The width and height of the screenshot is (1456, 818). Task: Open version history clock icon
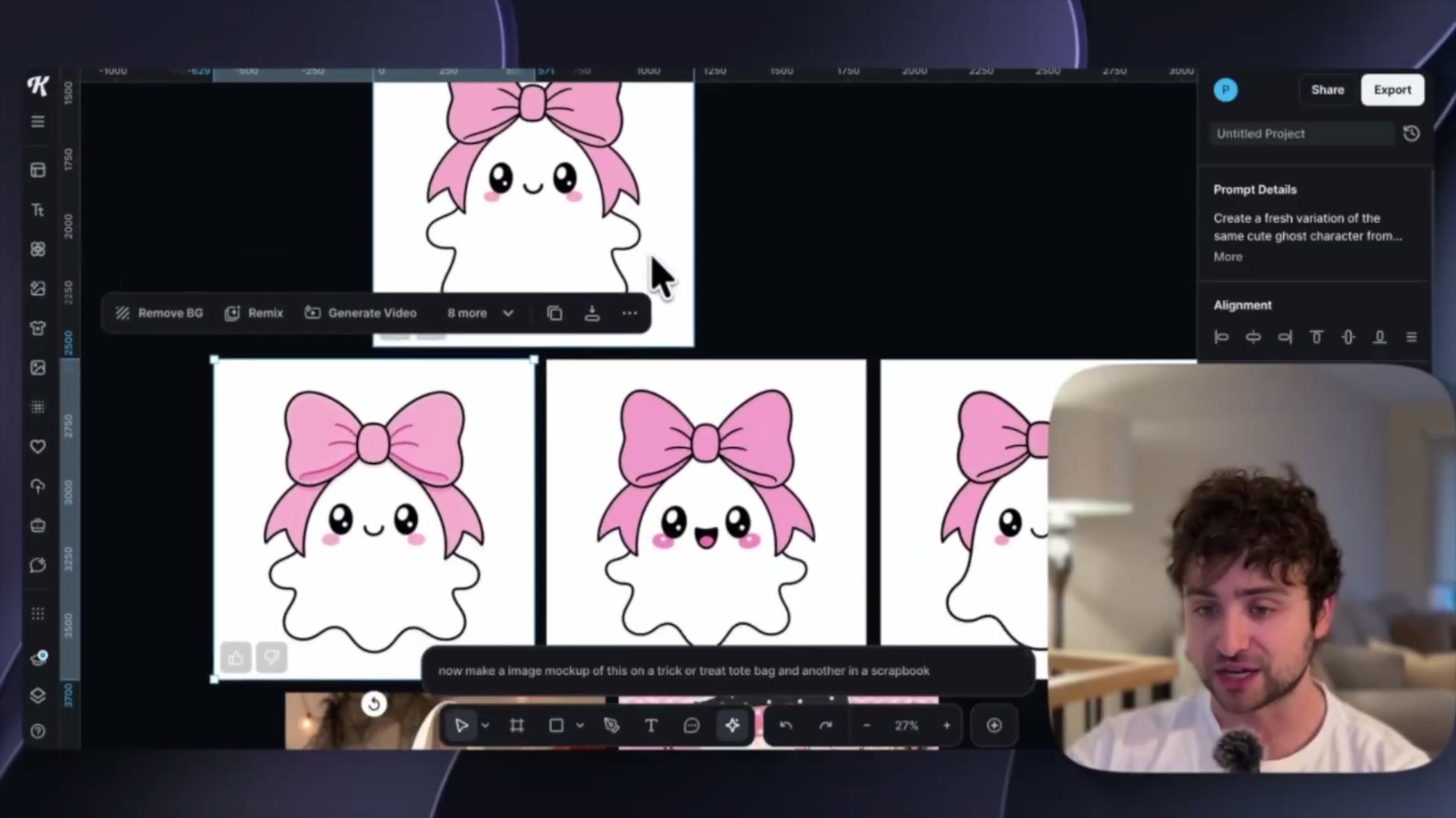pos(1411,133)
